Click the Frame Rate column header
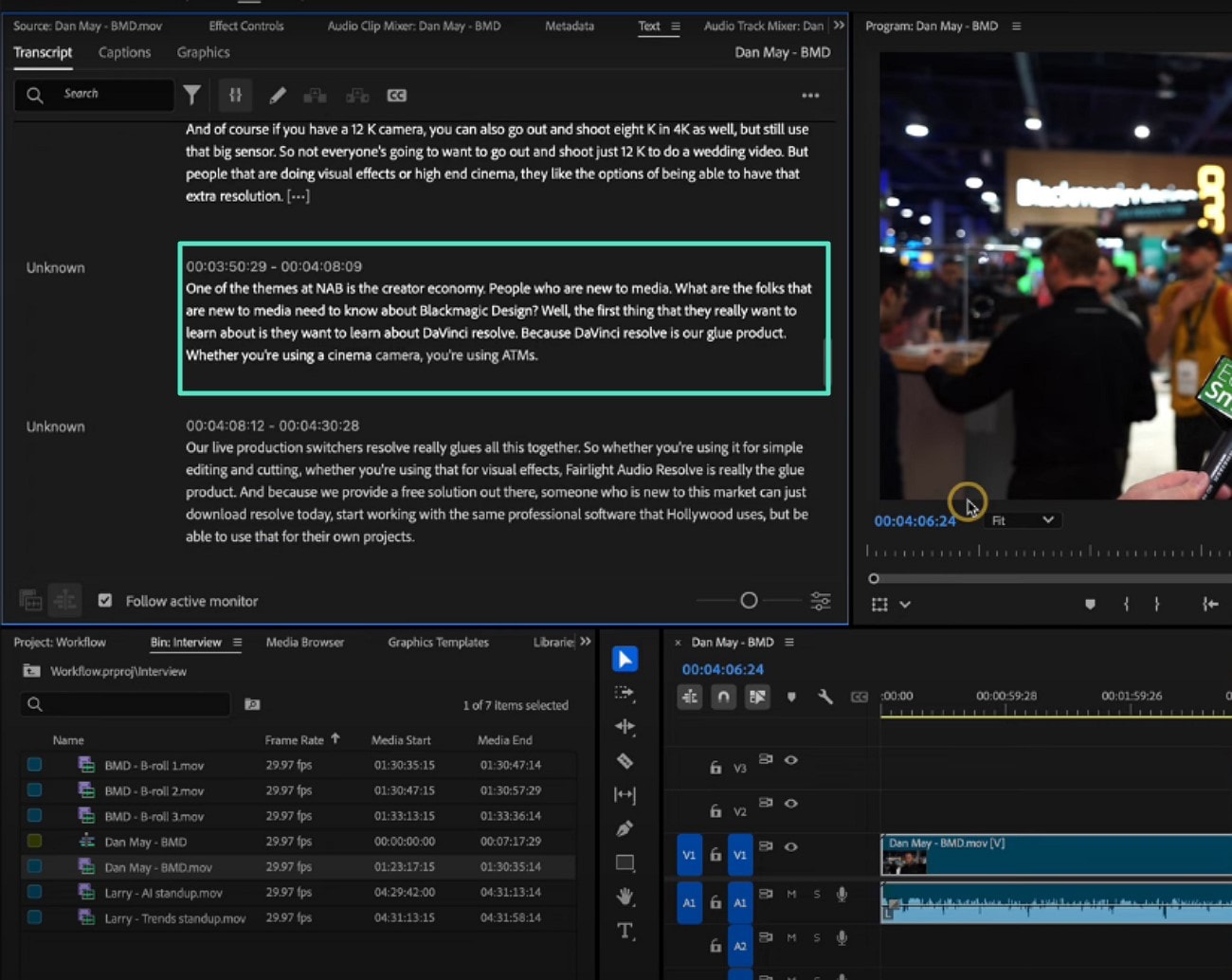 [x=294, y=739]
